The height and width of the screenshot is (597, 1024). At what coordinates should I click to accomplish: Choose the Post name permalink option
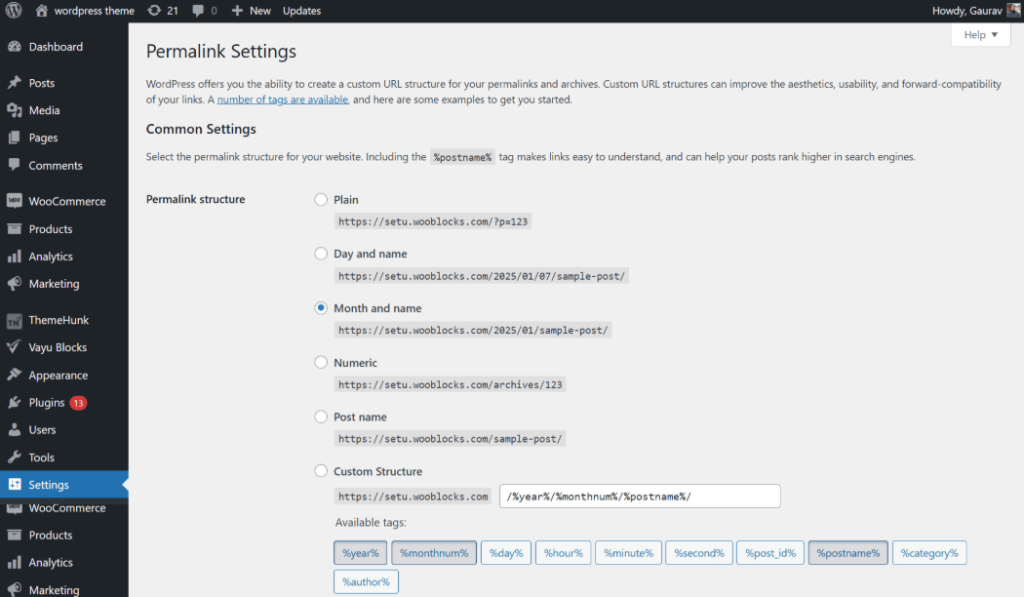(321, 417)
